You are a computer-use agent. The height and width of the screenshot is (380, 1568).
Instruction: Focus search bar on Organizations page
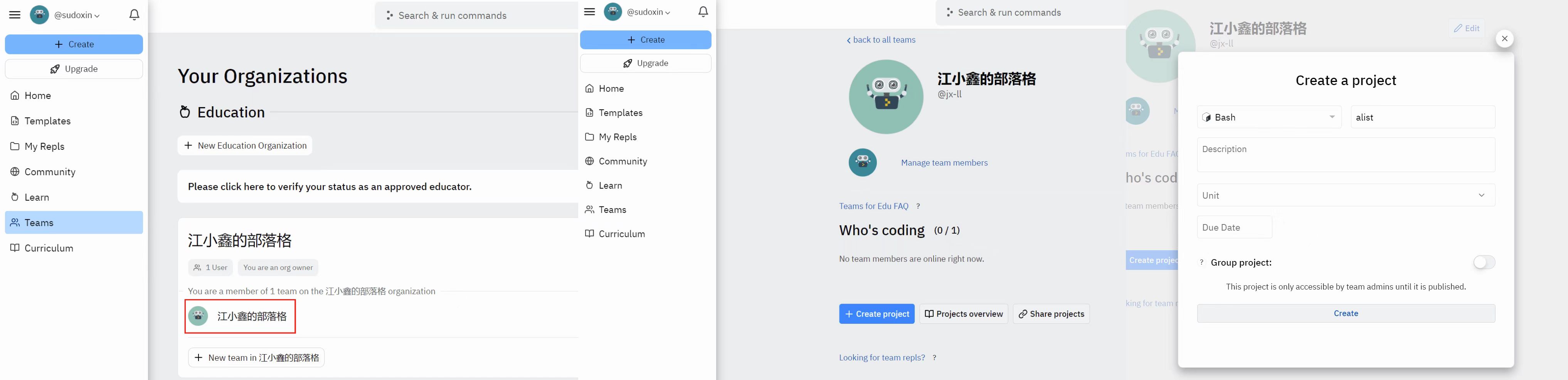pyautogui.click(x=477, y=15)
